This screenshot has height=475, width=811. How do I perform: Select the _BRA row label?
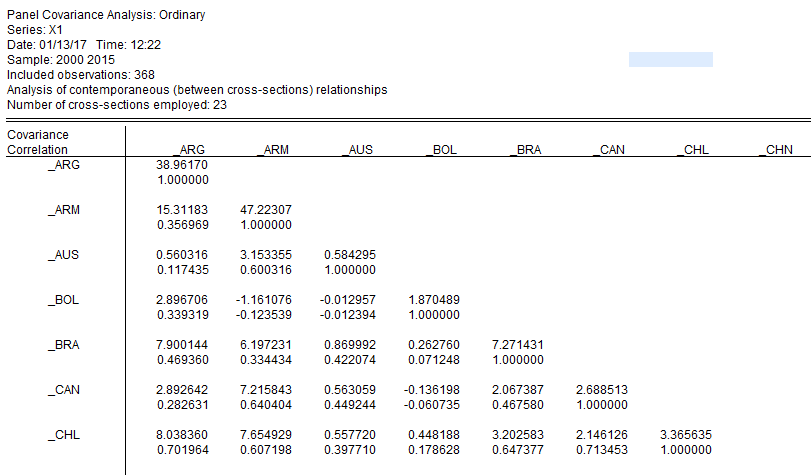[64, 345]
